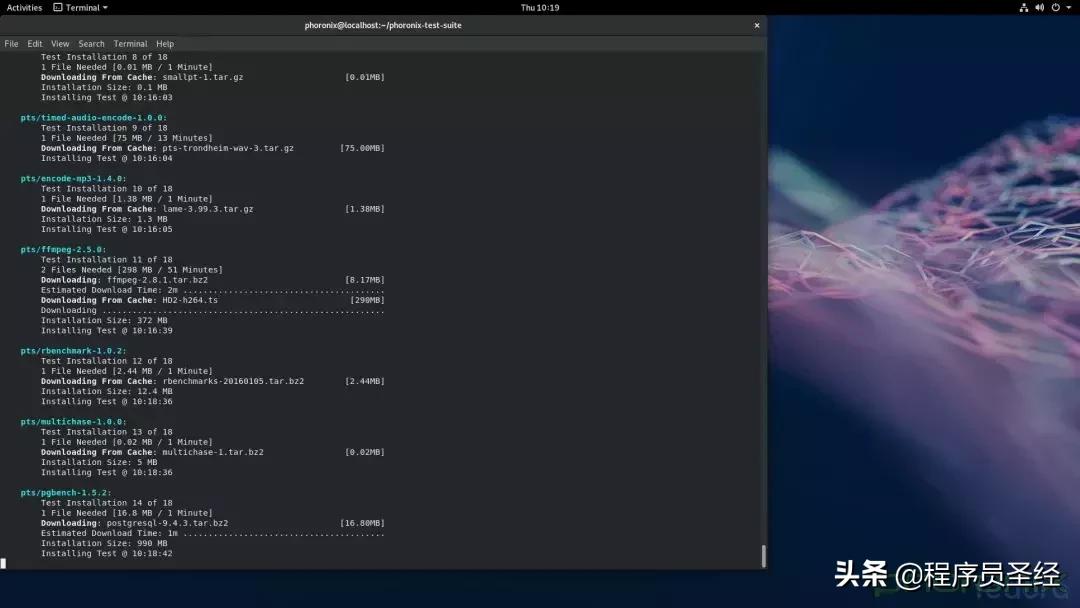Click the terminal window title bar
Image resolution: width=1080 pixels, height=608 pixels.
[383, 25]
